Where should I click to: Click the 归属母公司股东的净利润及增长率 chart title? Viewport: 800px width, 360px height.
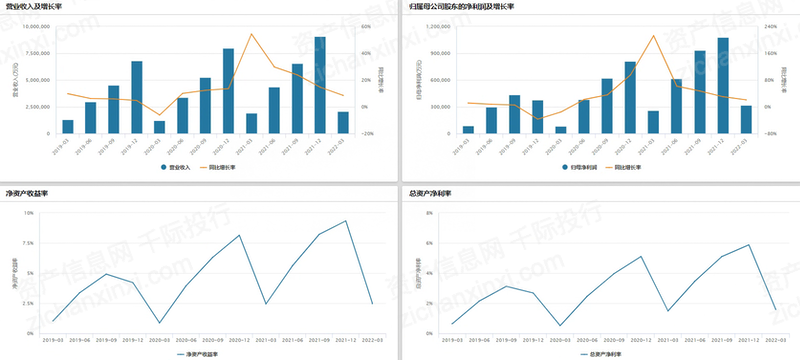click(x=462, y=7)
